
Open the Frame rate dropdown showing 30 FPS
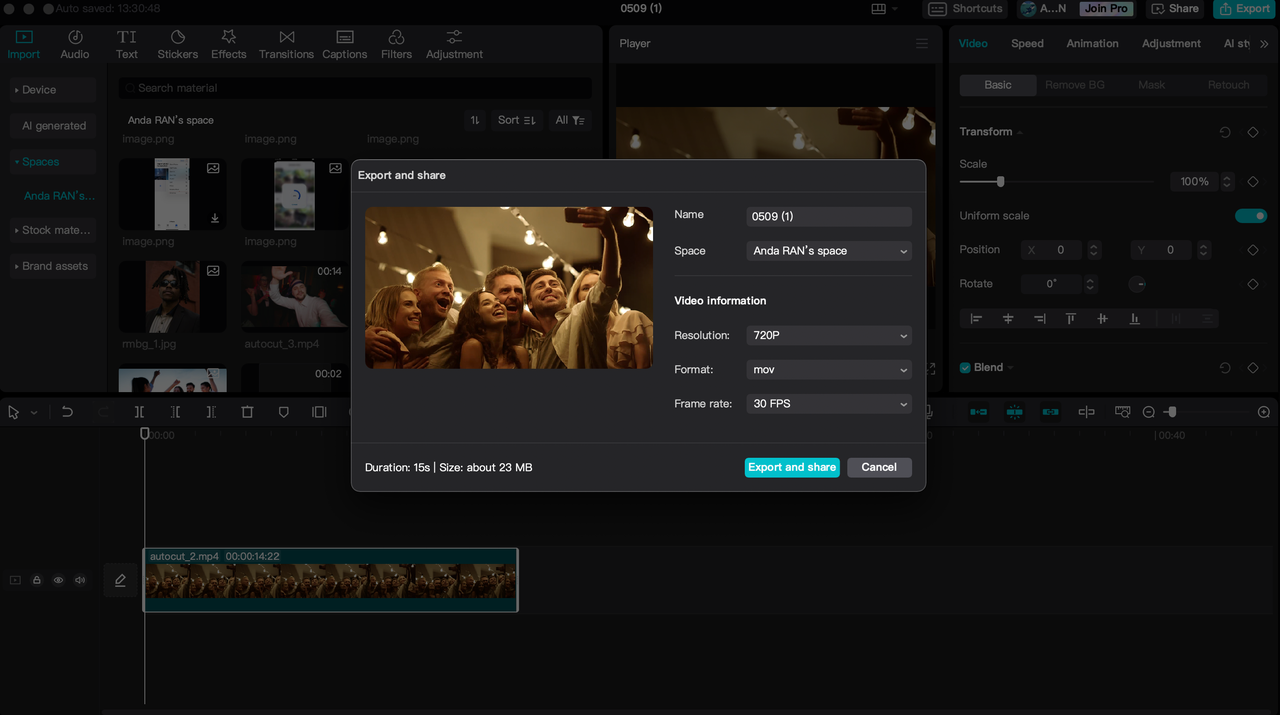829,404
